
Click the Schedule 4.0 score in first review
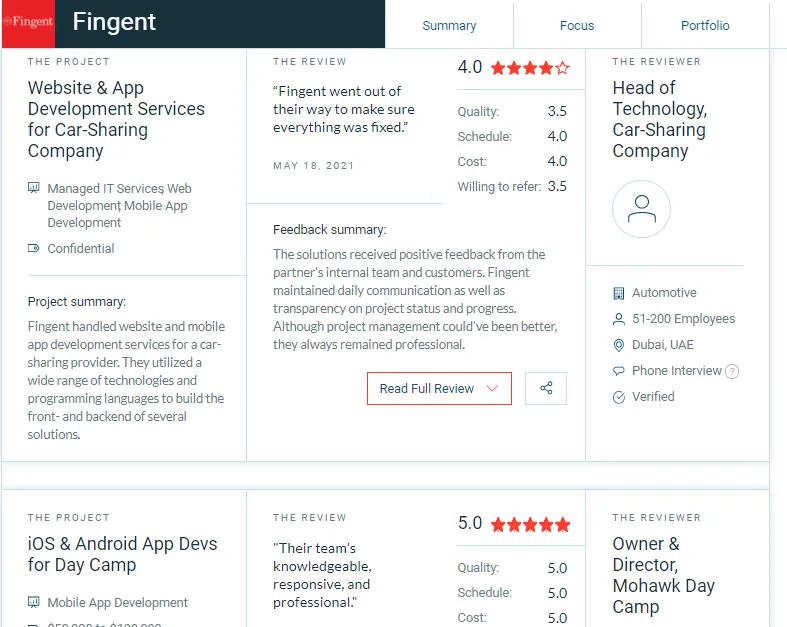(557, 136)
